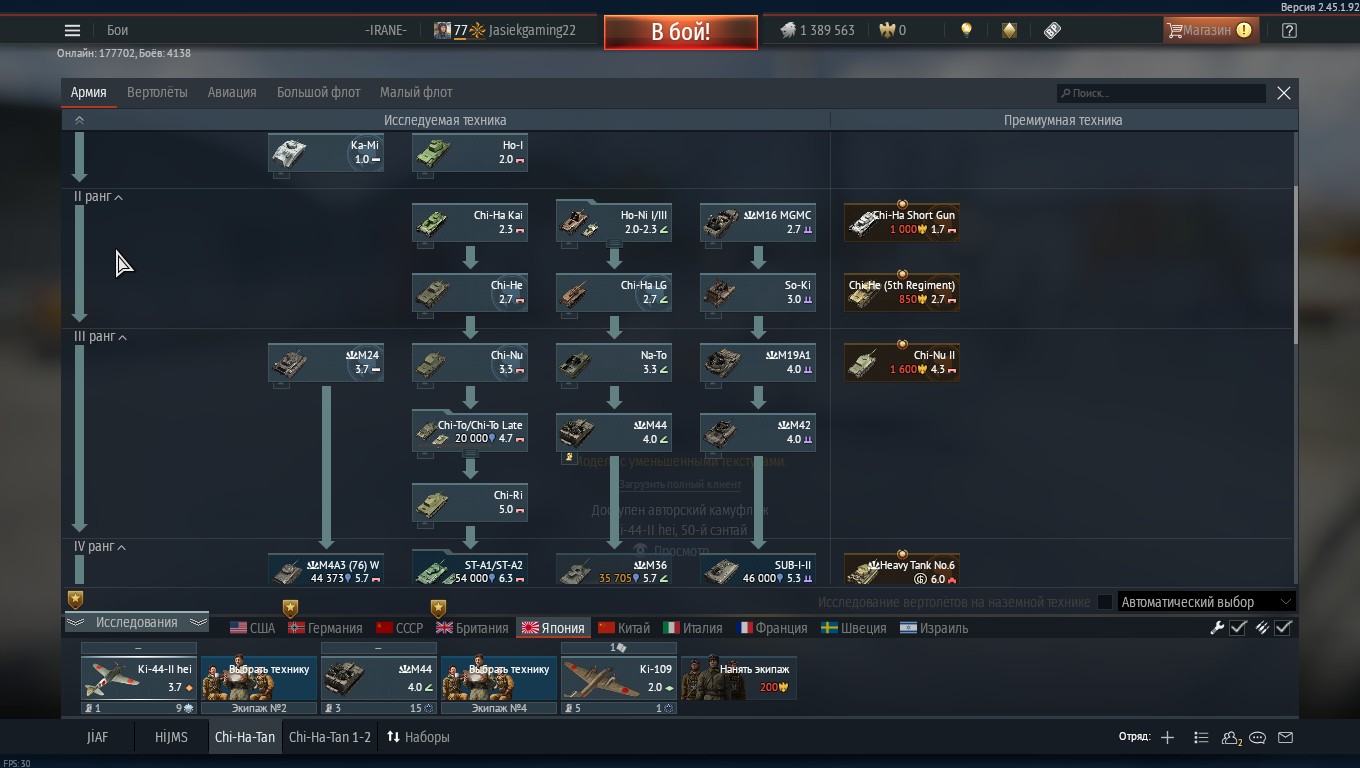Switch to the Малый флот tab
This screenshot has width=1360, height=768.
pos(416,92)
